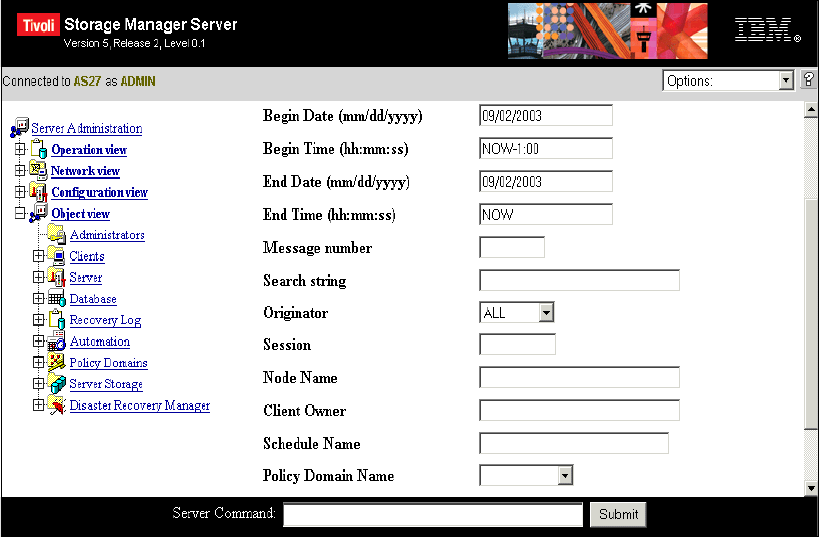Open the Clients link
This screenshot has height=537, width=819.
[87, 256]
